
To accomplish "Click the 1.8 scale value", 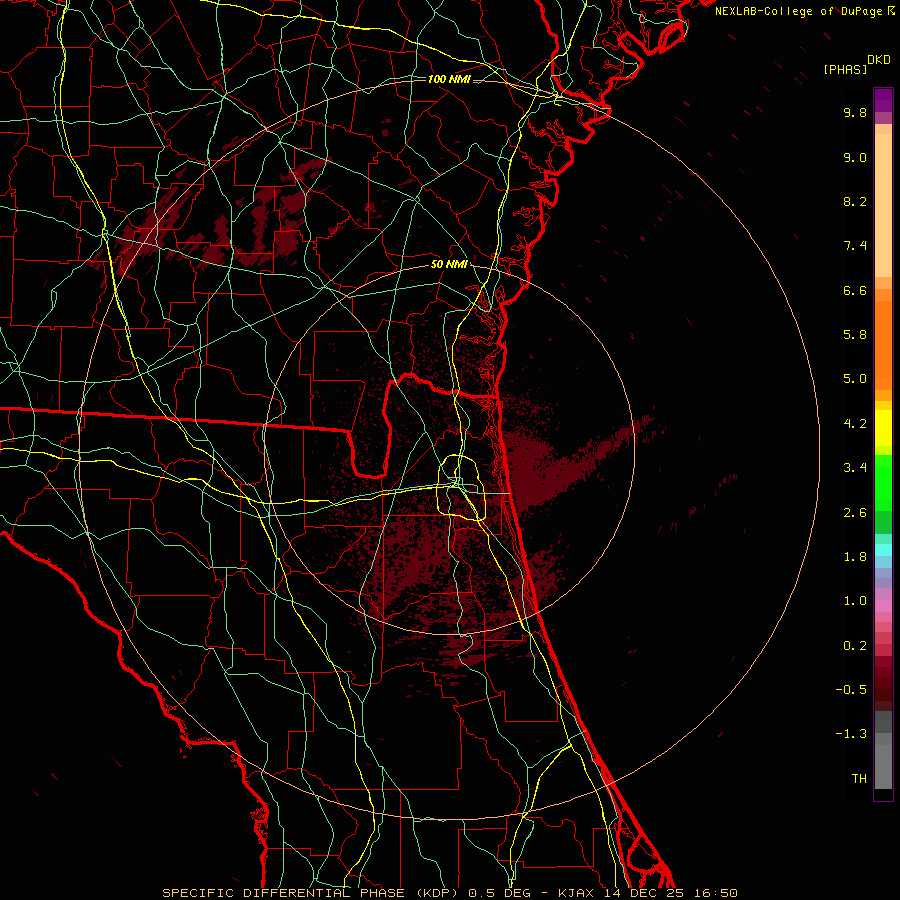I will coord(855,557).
